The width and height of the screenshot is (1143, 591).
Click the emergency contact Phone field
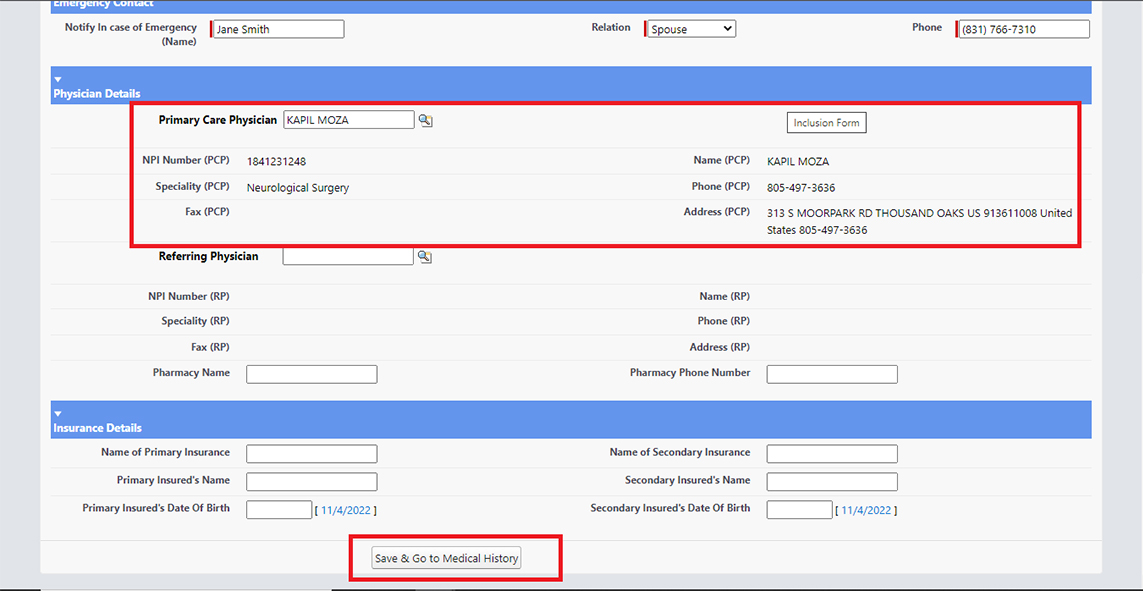(x=1024, y=29)
